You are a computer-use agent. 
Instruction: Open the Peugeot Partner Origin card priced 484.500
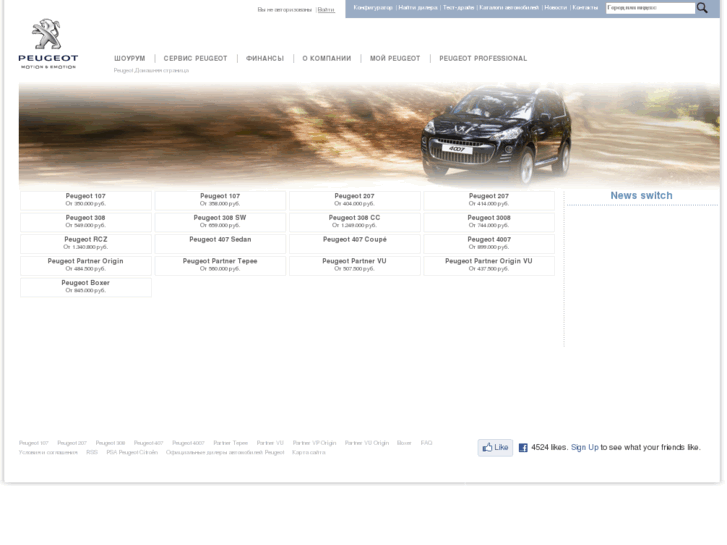(x=86, y=266)
